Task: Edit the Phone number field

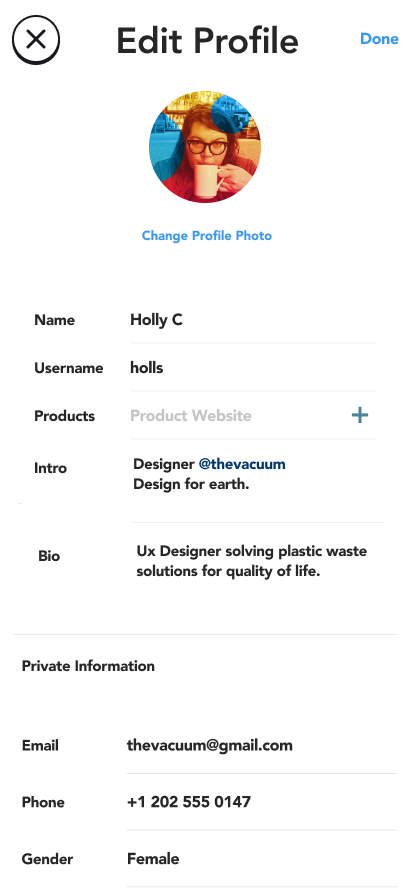Action: (x=261, y=802)
